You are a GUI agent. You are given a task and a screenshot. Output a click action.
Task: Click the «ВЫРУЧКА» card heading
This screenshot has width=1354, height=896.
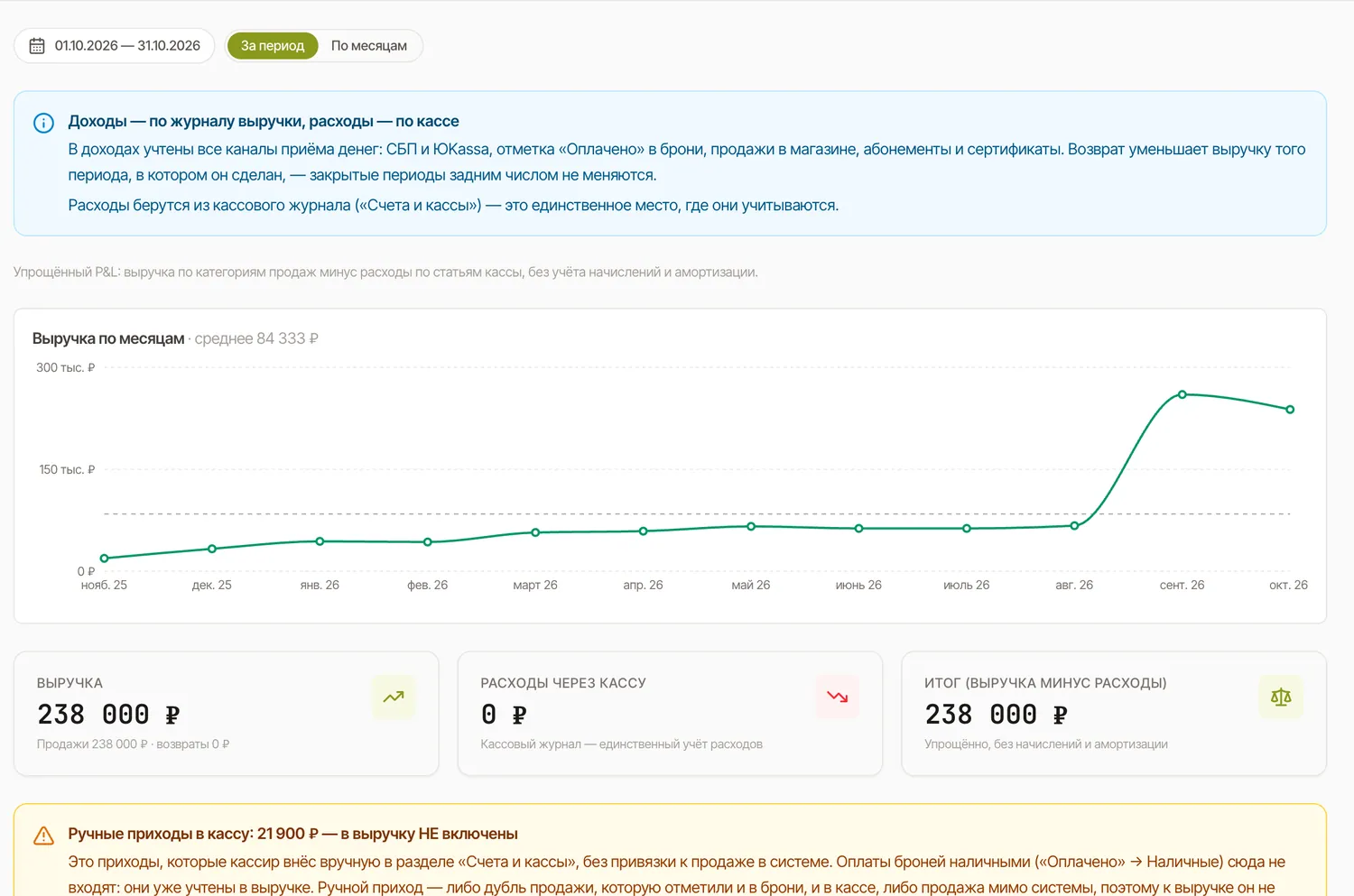[x=70, y=683]
